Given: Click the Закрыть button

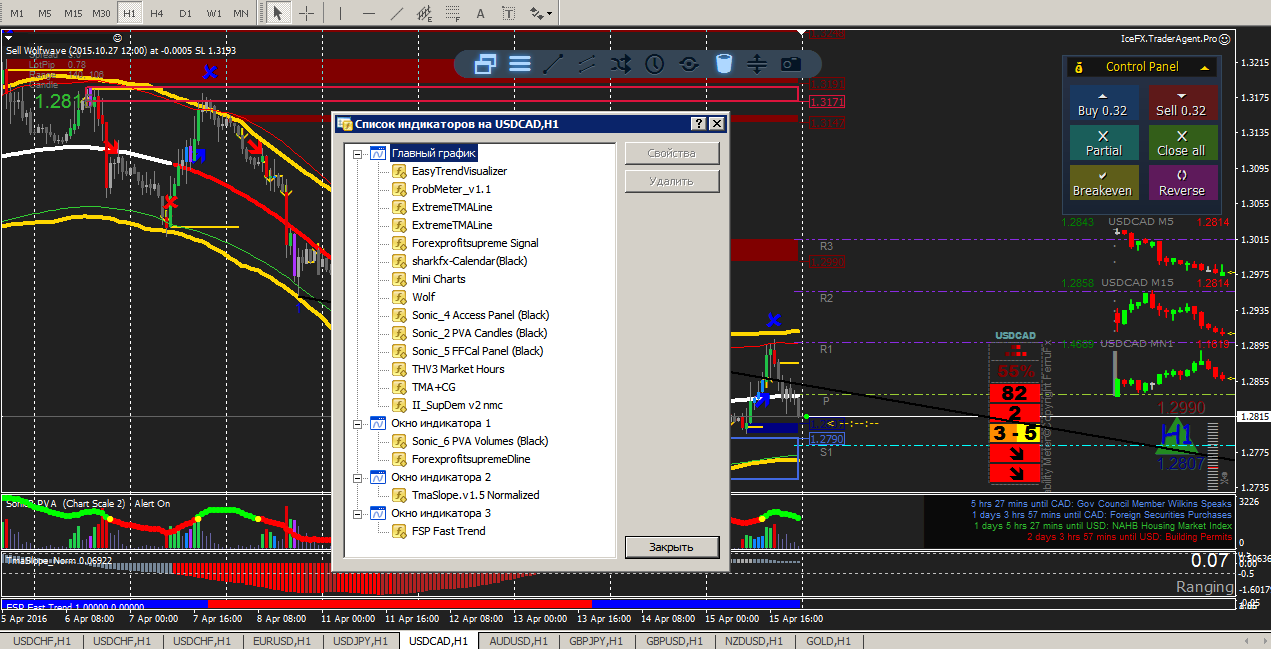Looking at the screenshot, I should pyautogui.click(x=672, y=547).
